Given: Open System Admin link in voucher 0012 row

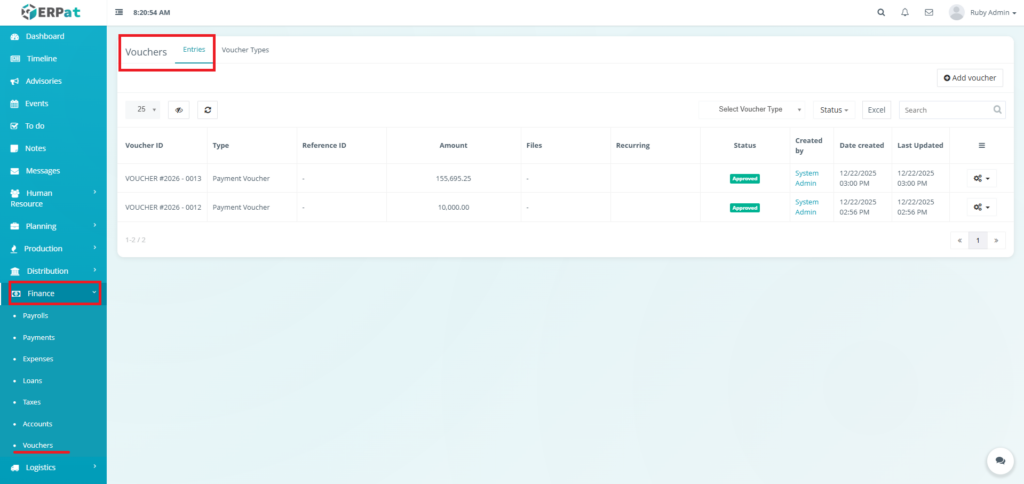Looking at the screenshot, I should click(807, 207).
